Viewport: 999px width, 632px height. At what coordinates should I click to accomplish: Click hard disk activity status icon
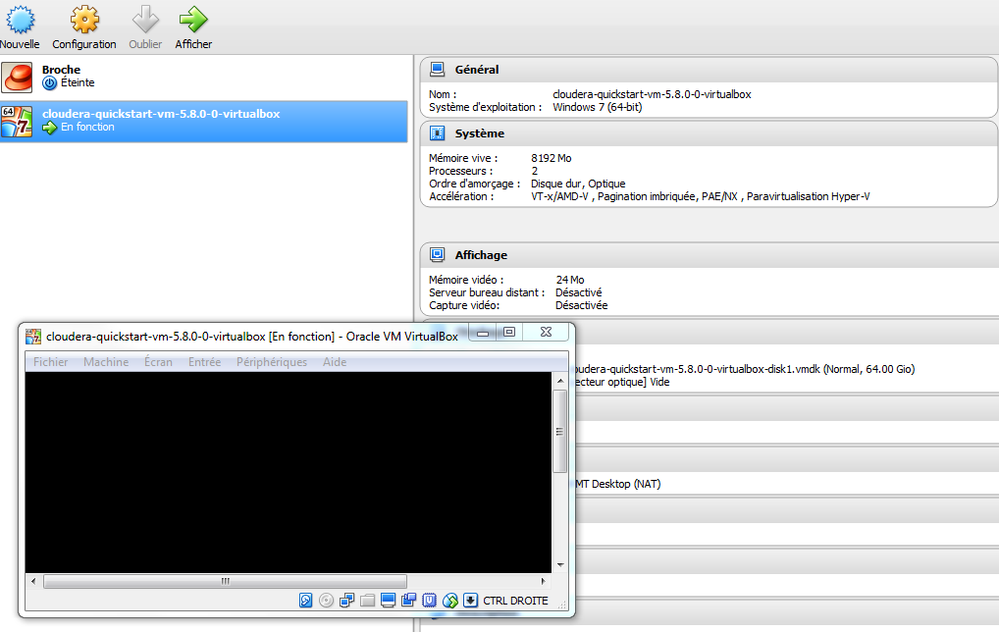(306, 600)
